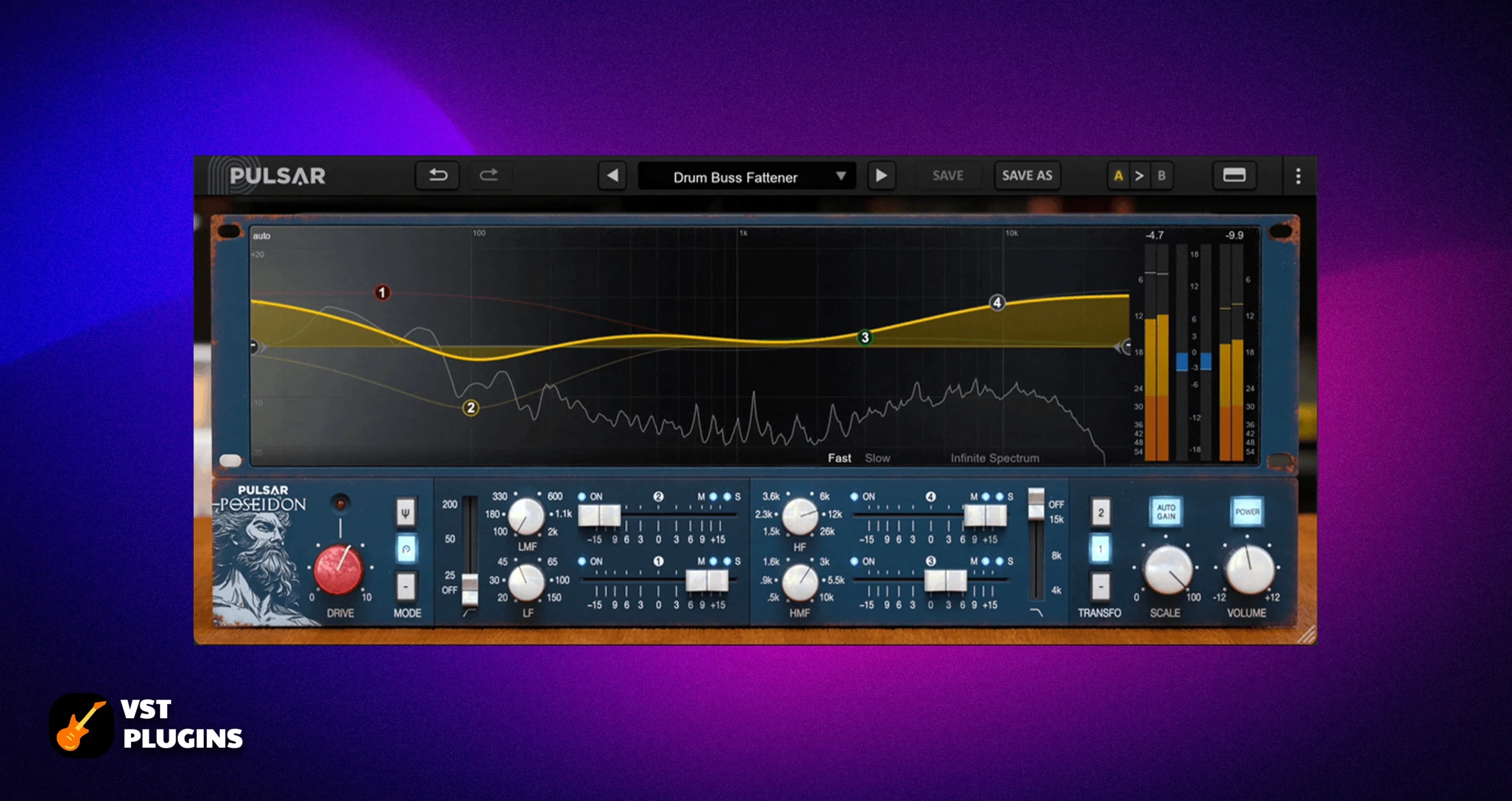Toggle band 1 ON switch

pos(582,561)
